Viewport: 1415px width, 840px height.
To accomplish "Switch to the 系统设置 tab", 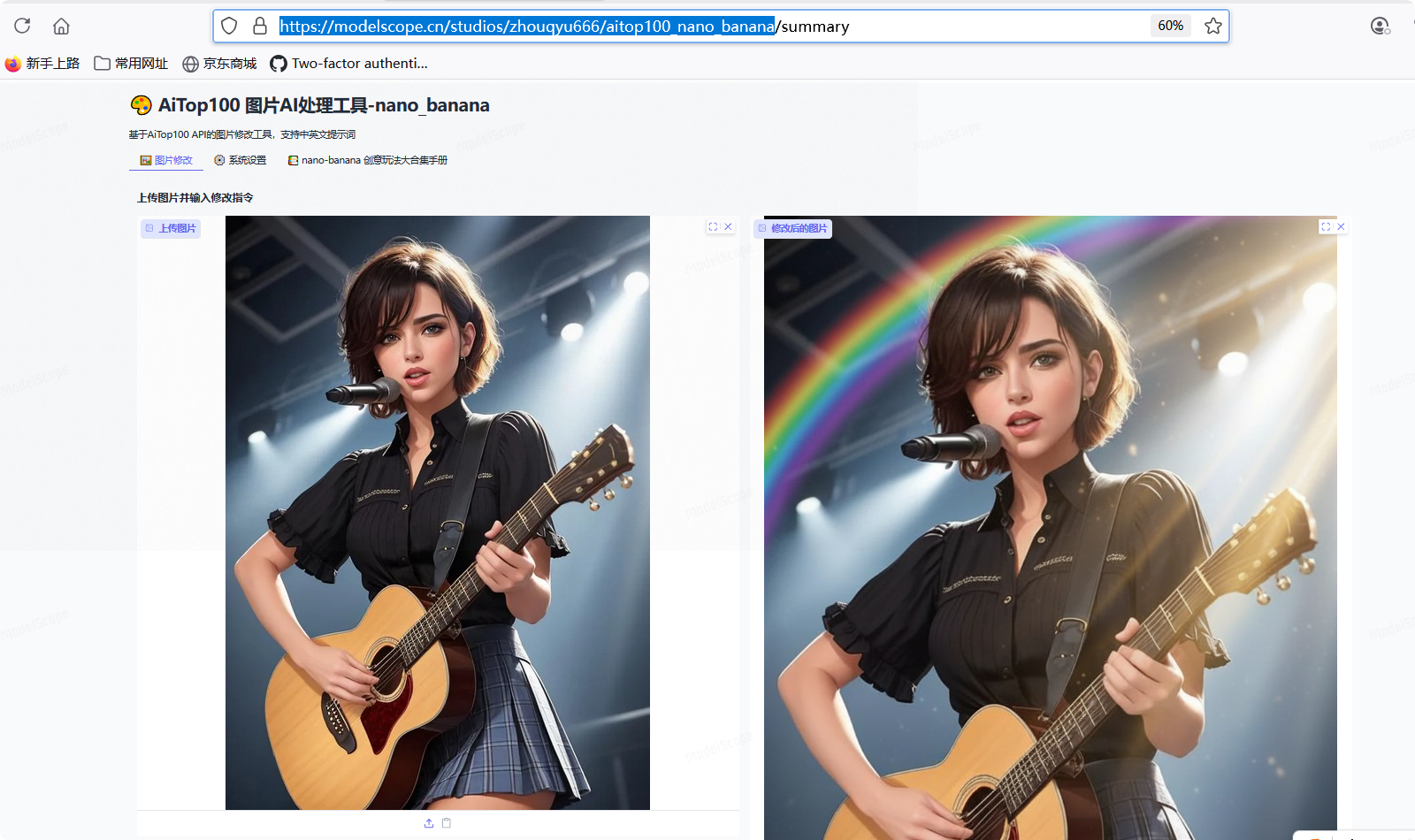I will coord(241,160).
